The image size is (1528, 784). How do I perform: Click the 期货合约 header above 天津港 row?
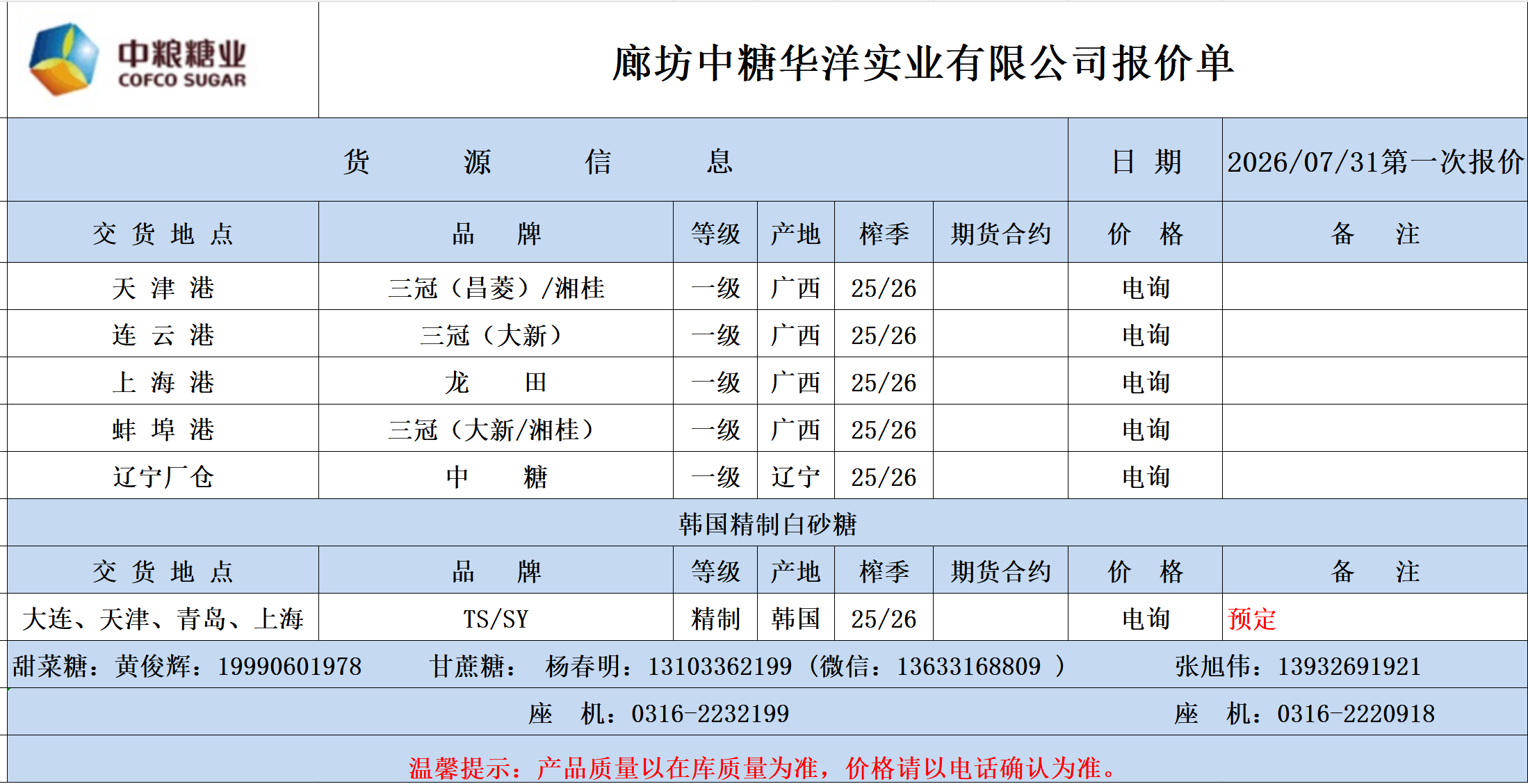(1000, 233)
